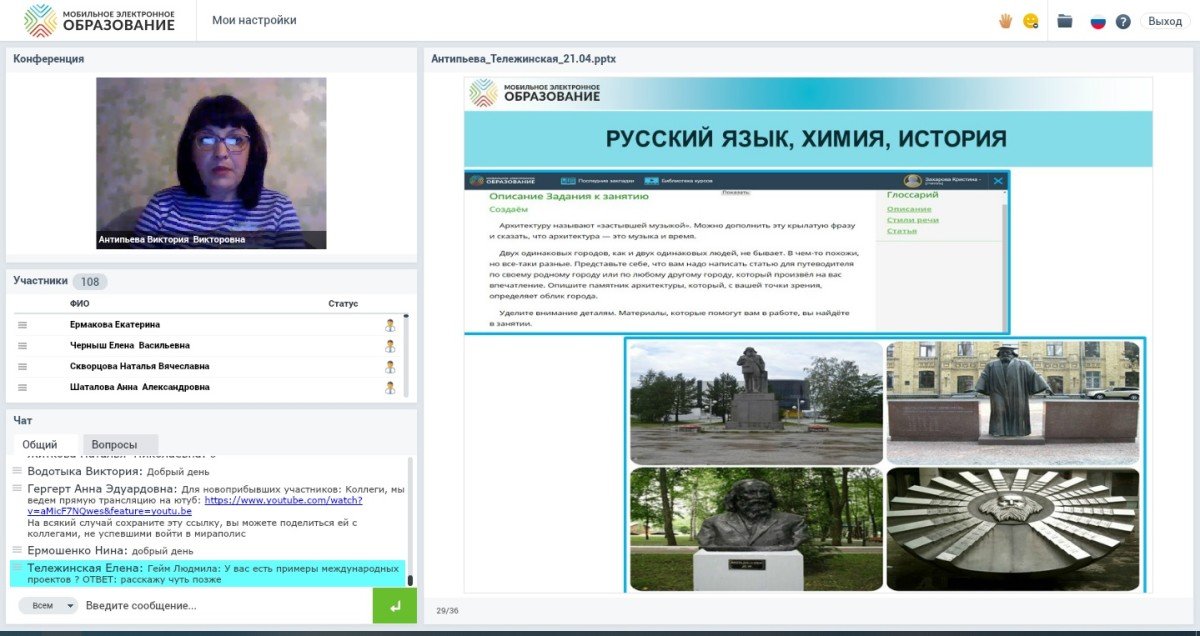
Task: Open the Всем recipient dropdown
Action: tap(48, 605)
